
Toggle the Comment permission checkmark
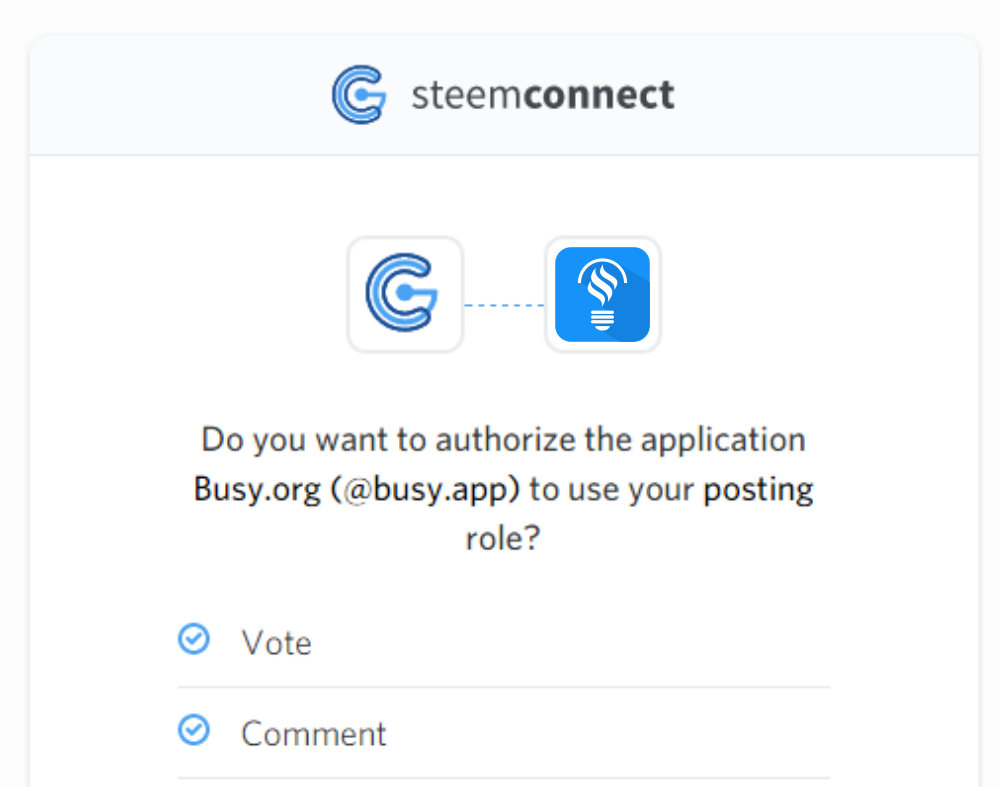[x=194, y=730]
